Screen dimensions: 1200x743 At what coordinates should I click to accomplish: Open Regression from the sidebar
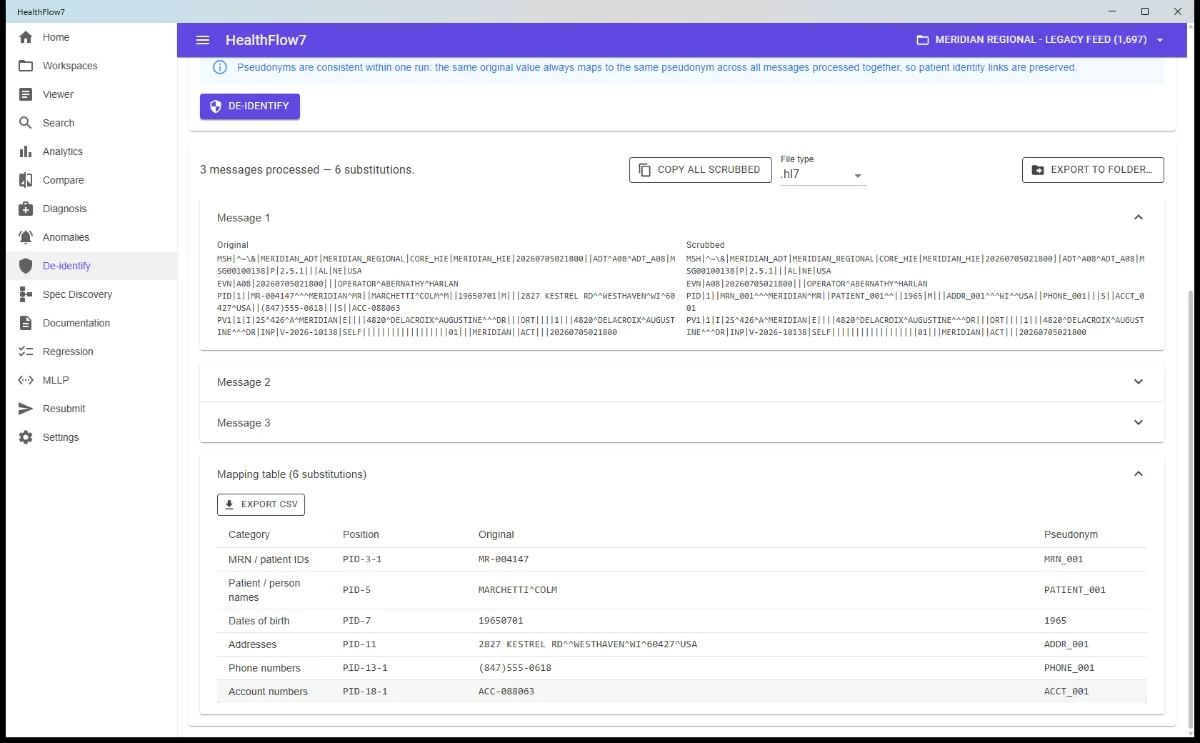click(x=68, y=352)
